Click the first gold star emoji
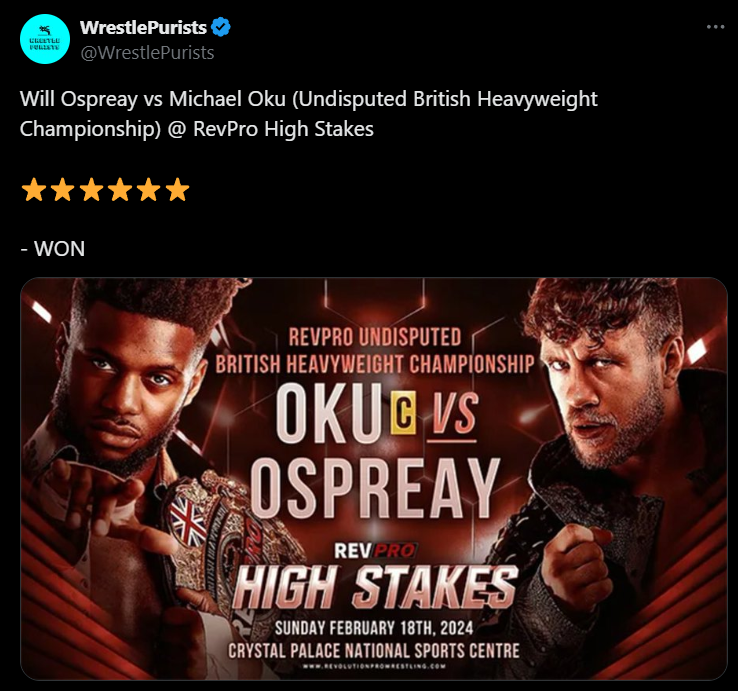 tap(34, 189)
